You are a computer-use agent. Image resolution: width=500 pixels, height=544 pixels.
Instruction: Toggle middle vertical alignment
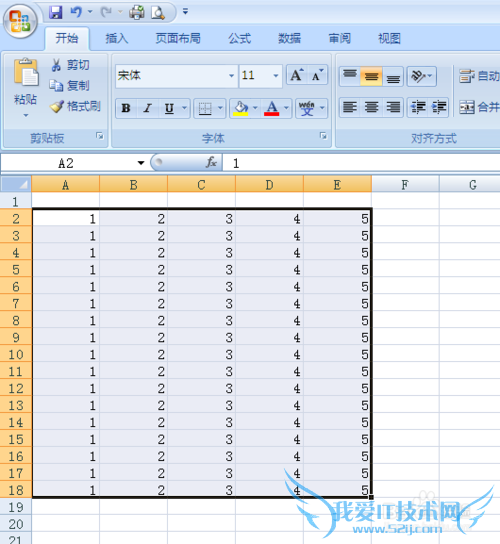coord(371,76)
